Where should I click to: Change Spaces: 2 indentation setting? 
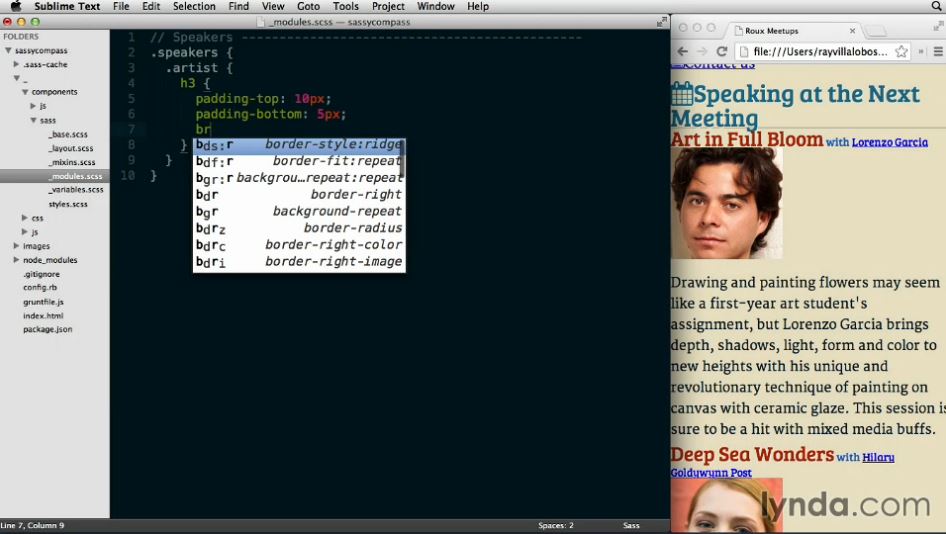coord(556,526)
